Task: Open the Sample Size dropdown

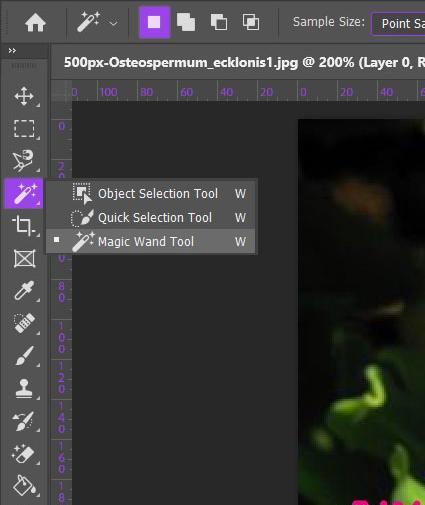Action: [397, 24]
